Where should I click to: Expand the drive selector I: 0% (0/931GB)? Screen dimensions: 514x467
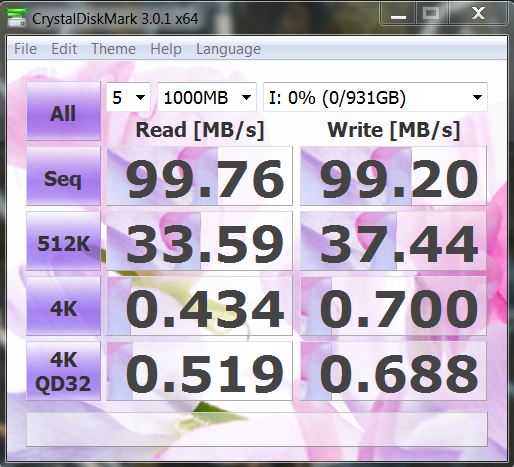pyautogui.click(x=375, y=97)
